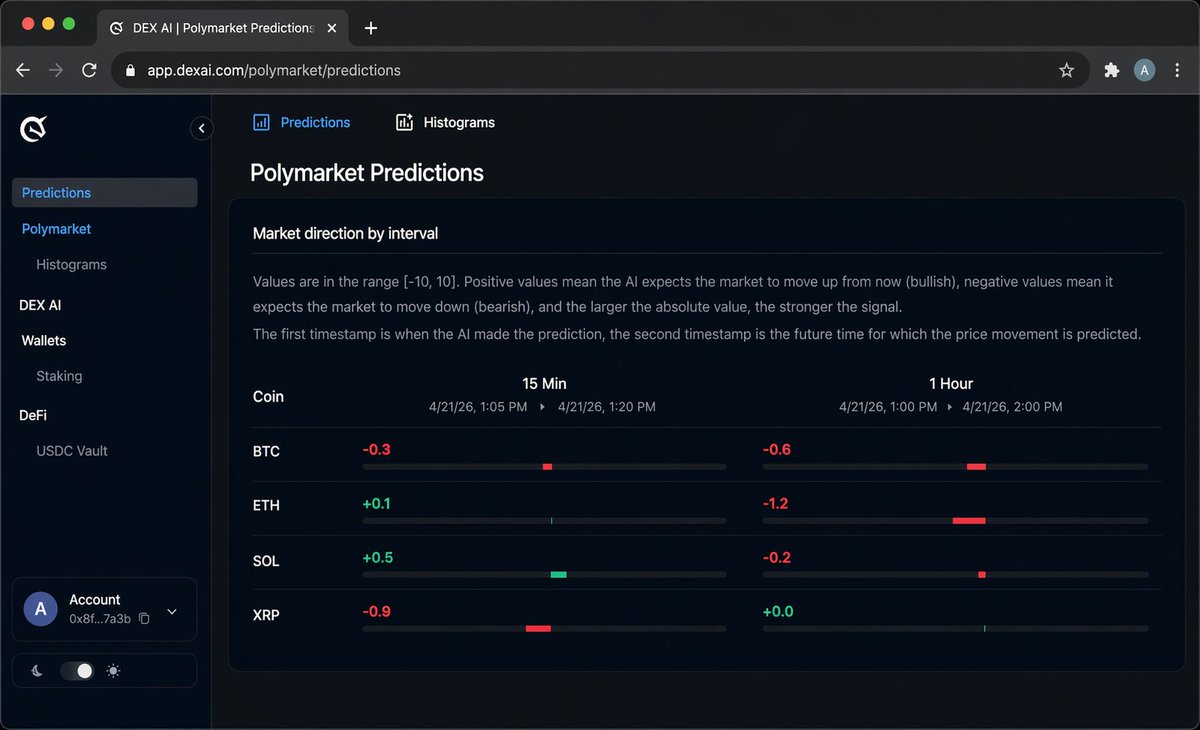Open USDC Vault in sidebar
1200x730 pixels.
tap(72, 451)
